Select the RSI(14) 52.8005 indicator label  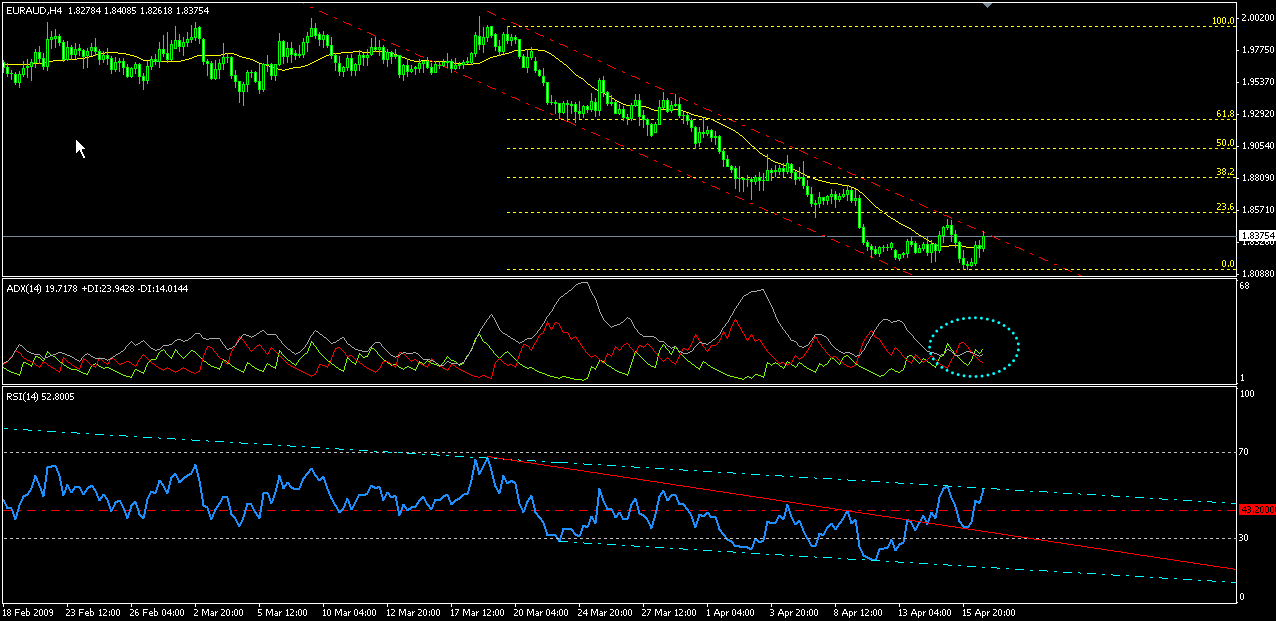coord(40,397)
